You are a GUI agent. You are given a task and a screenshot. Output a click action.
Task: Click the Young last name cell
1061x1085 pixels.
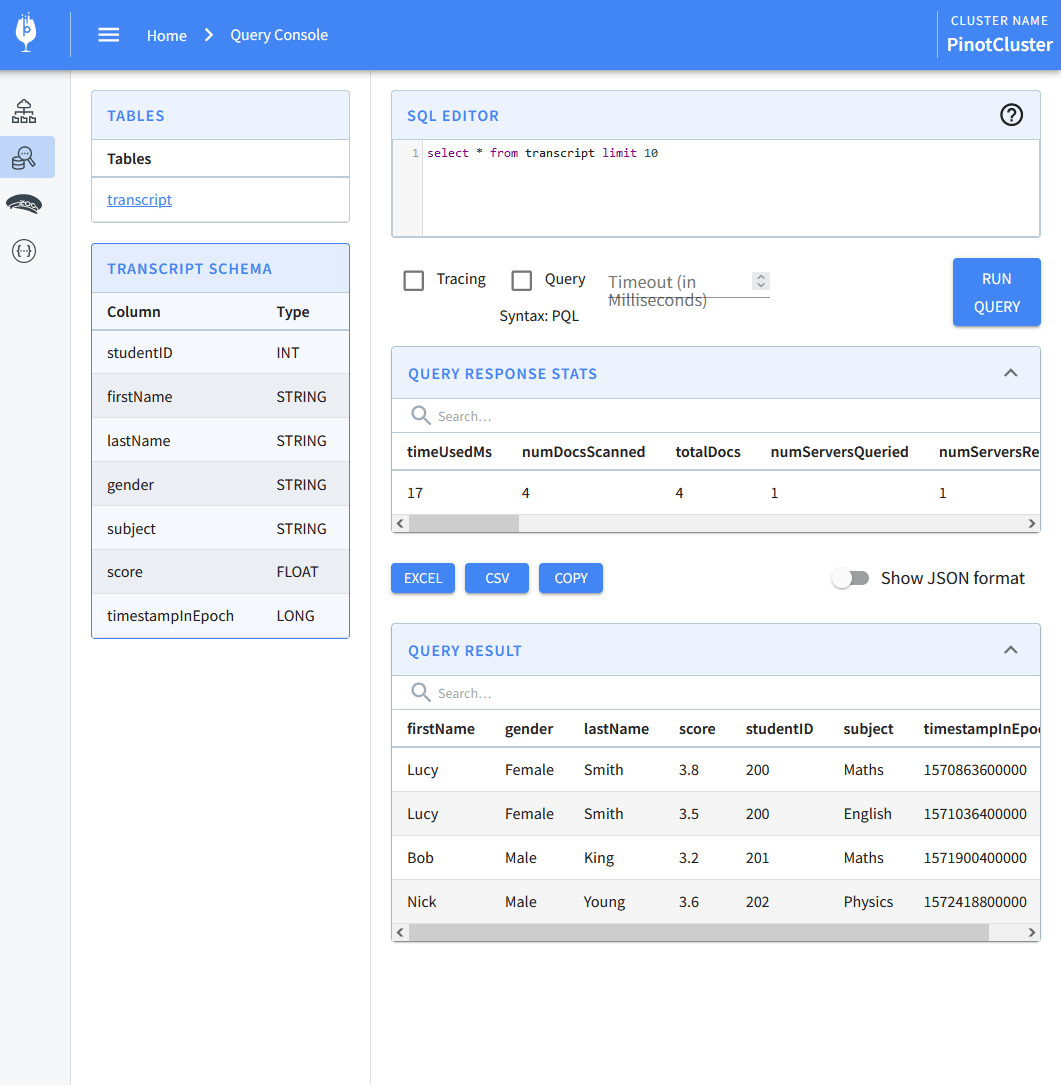pyautogui.click(x=604, y=902)
